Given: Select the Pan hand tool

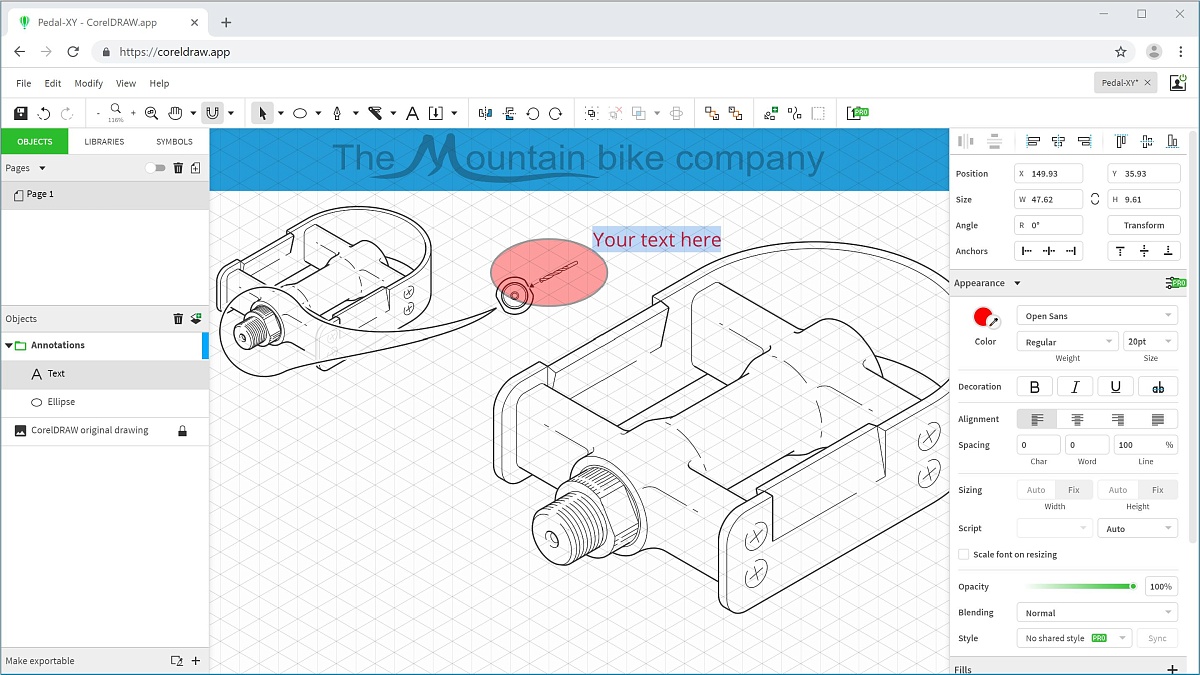Looking at the screenshot, I should point(176,114).
